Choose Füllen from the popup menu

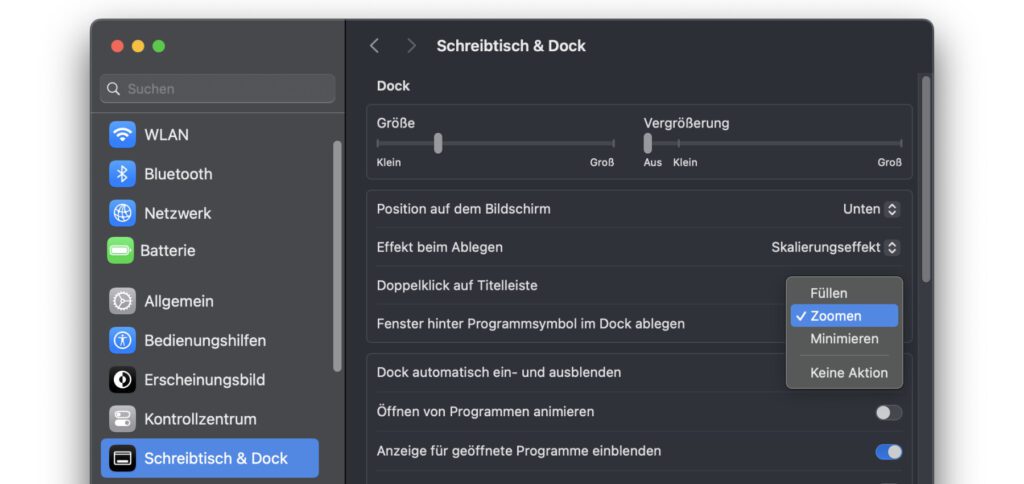(x=829, y=293)
